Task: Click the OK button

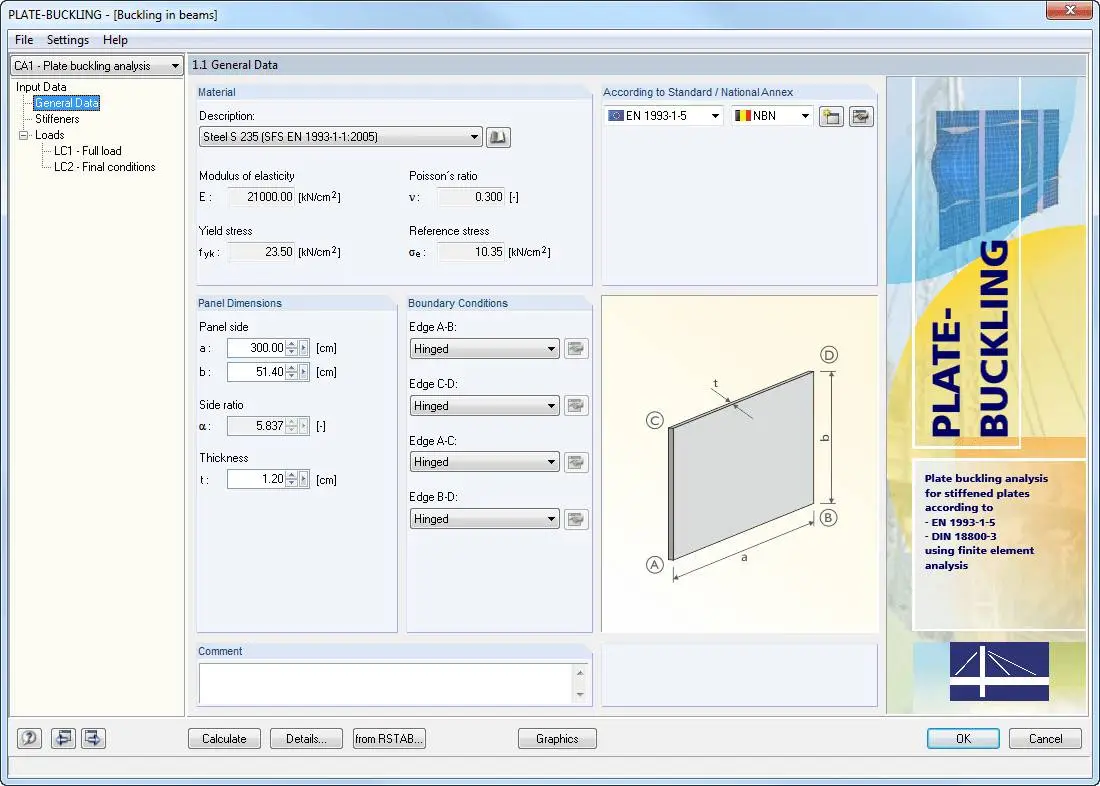Action: [x=963, y=738]
